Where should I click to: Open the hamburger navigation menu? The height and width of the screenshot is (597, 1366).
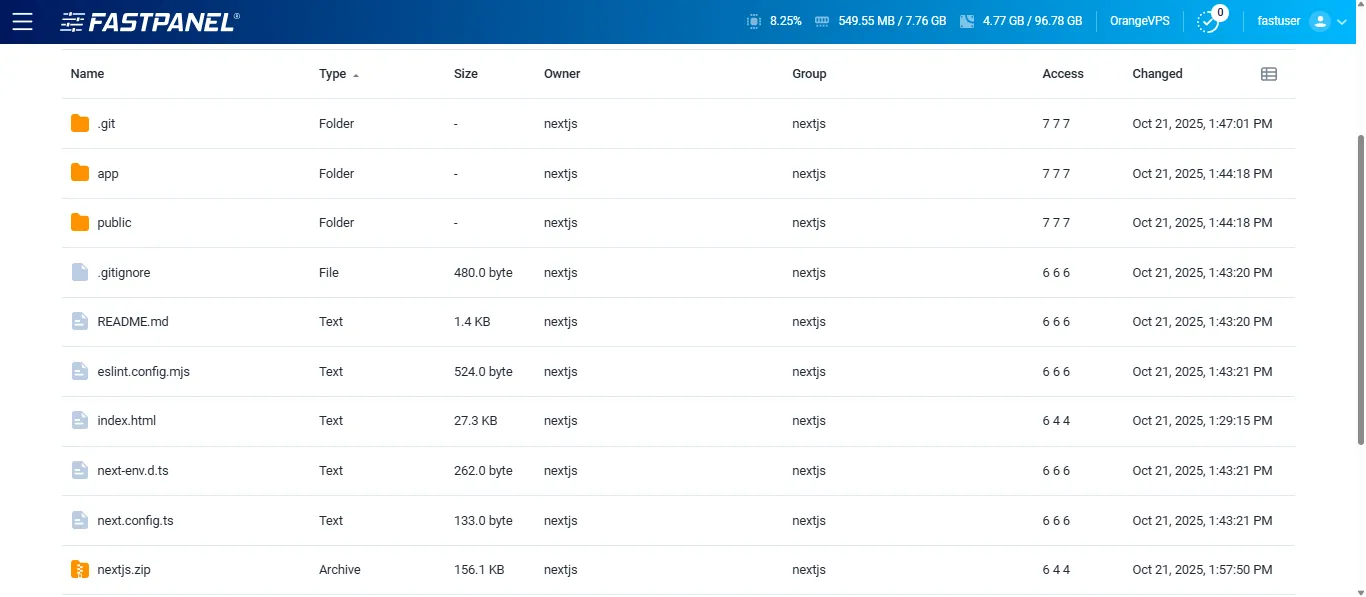click(22, 21)
